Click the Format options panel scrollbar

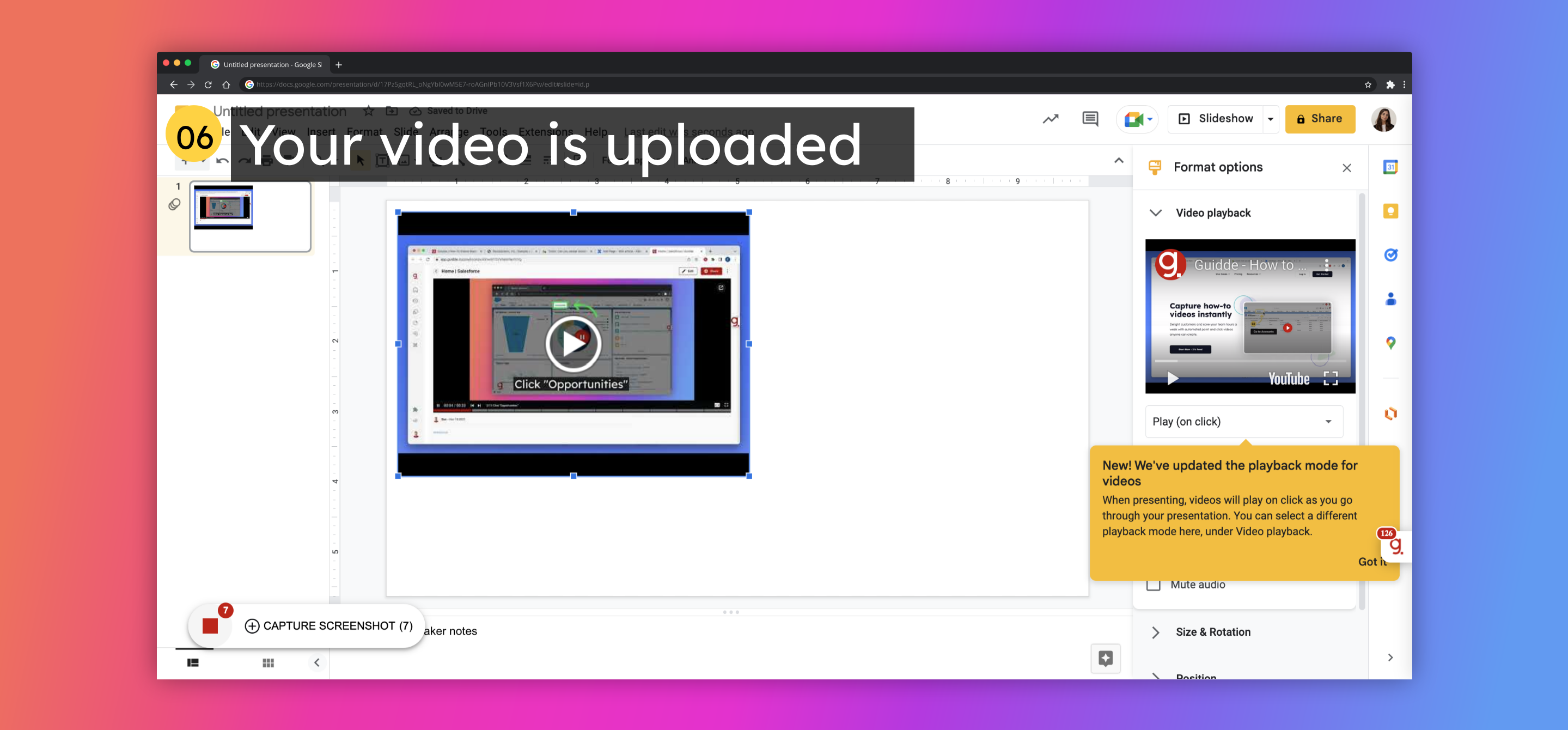[x=1362, y=402]
